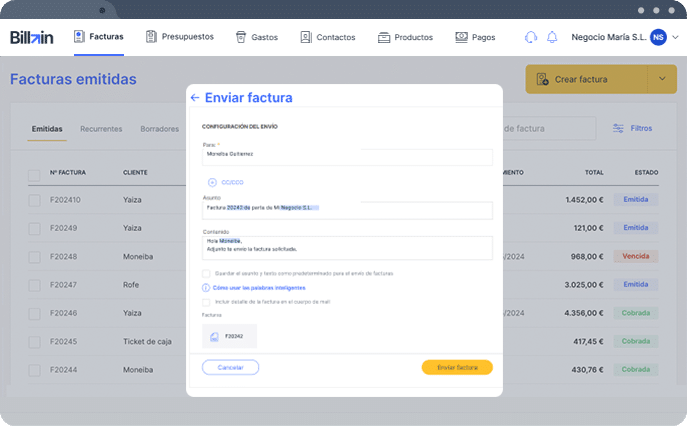687x426 pixels.
Task: Select the F202410 invoice row checkbox
Action: 34,199
